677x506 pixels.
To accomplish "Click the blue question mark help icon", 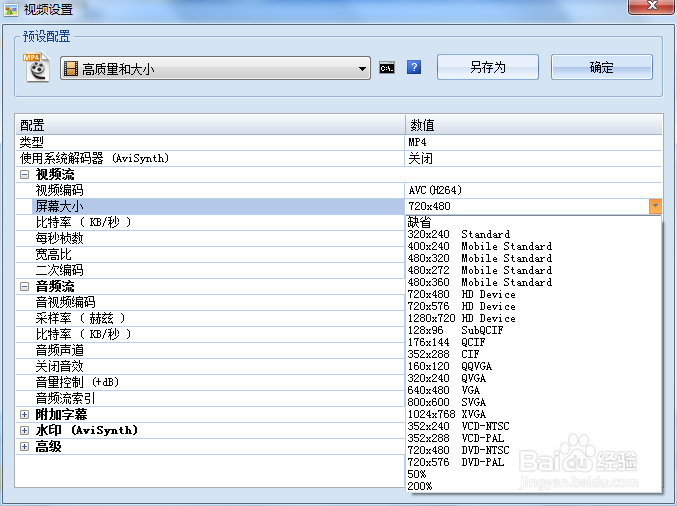I will [x=414, y=67].
